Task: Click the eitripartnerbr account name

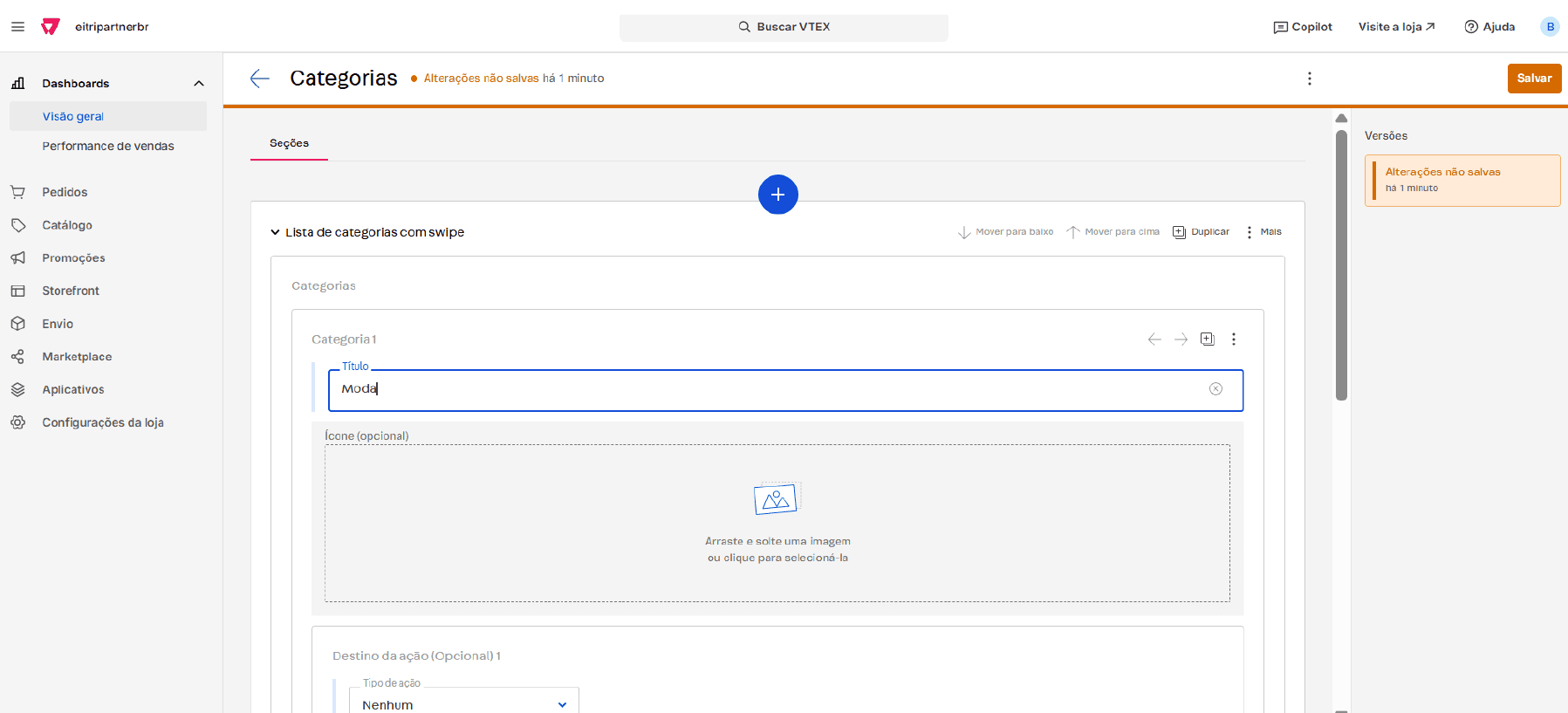Action: 112,27
